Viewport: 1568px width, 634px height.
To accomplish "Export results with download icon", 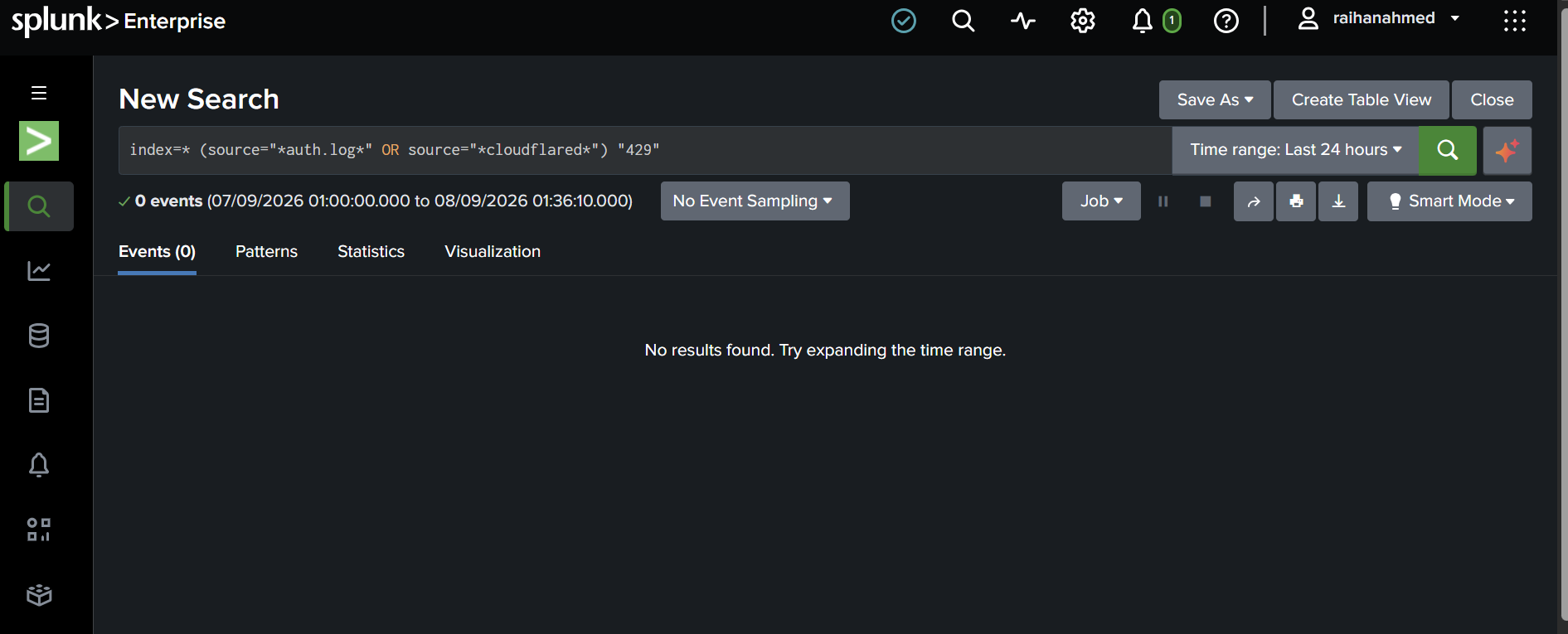I will [x=1339, y=201].
